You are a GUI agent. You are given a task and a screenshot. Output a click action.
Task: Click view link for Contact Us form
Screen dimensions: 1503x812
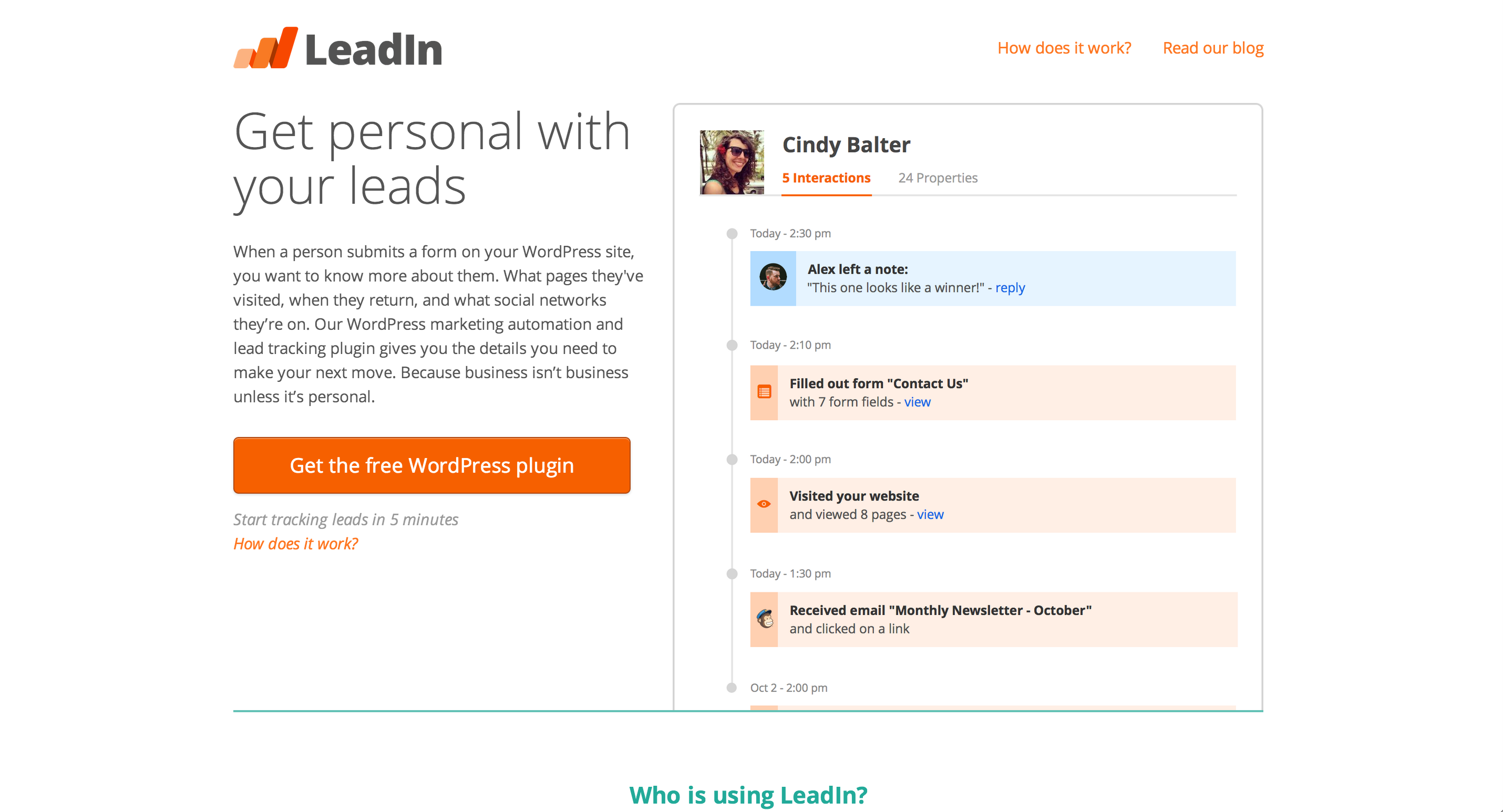(x=917, y=402)
